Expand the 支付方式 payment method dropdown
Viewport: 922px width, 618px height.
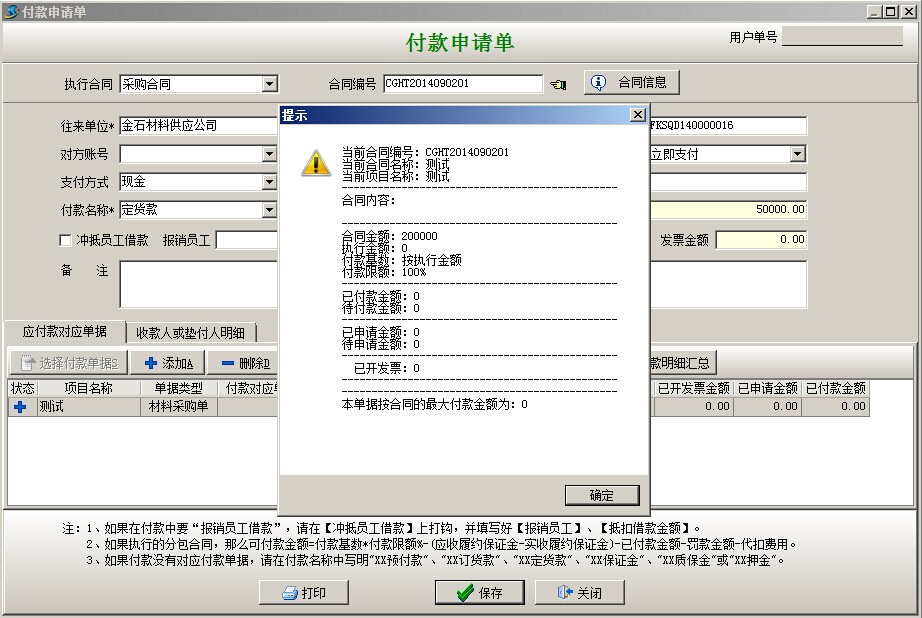coord(269,182)
